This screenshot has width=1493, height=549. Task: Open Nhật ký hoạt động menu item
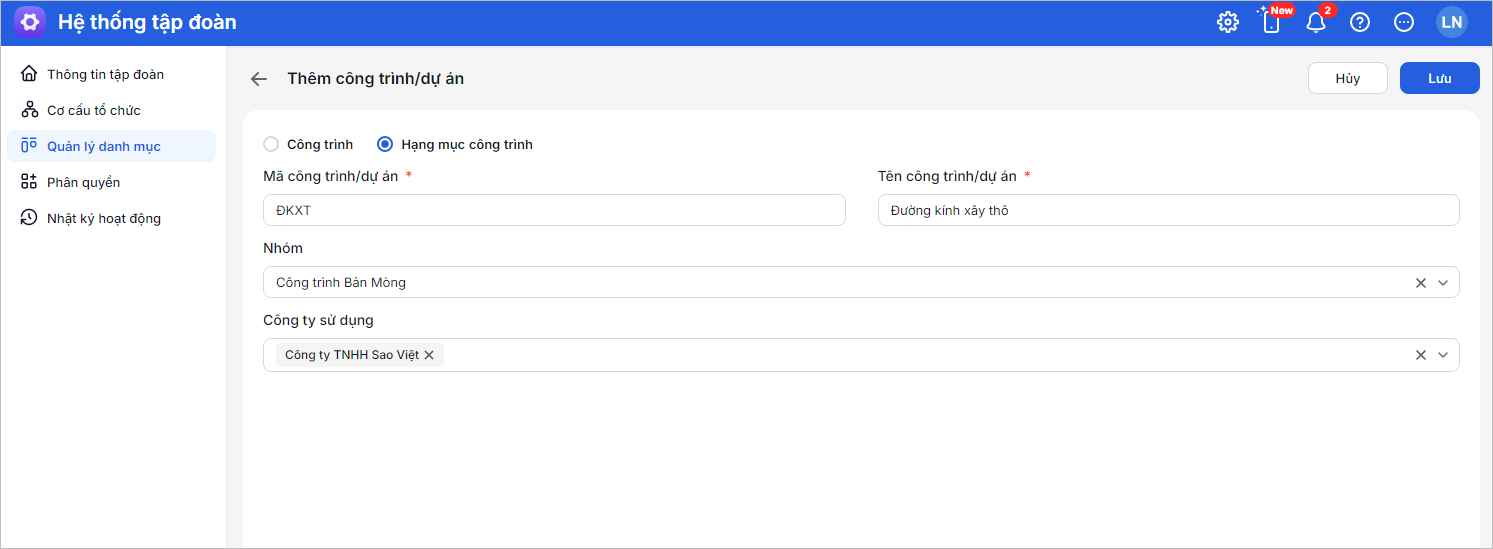[x=103, y=218]
